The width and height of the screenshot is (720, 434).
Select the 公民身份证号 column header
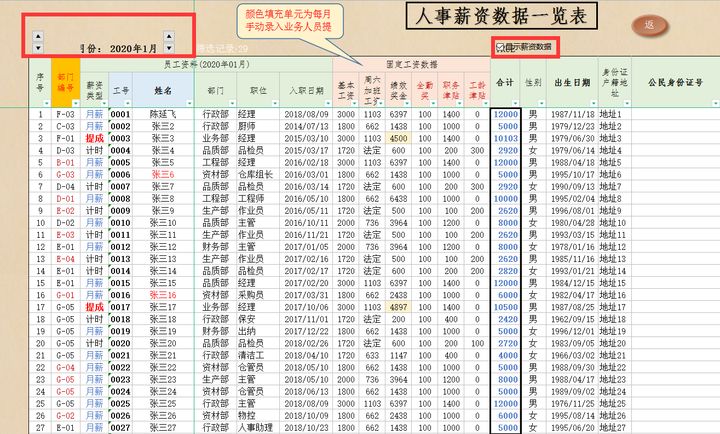pos(675,83)
